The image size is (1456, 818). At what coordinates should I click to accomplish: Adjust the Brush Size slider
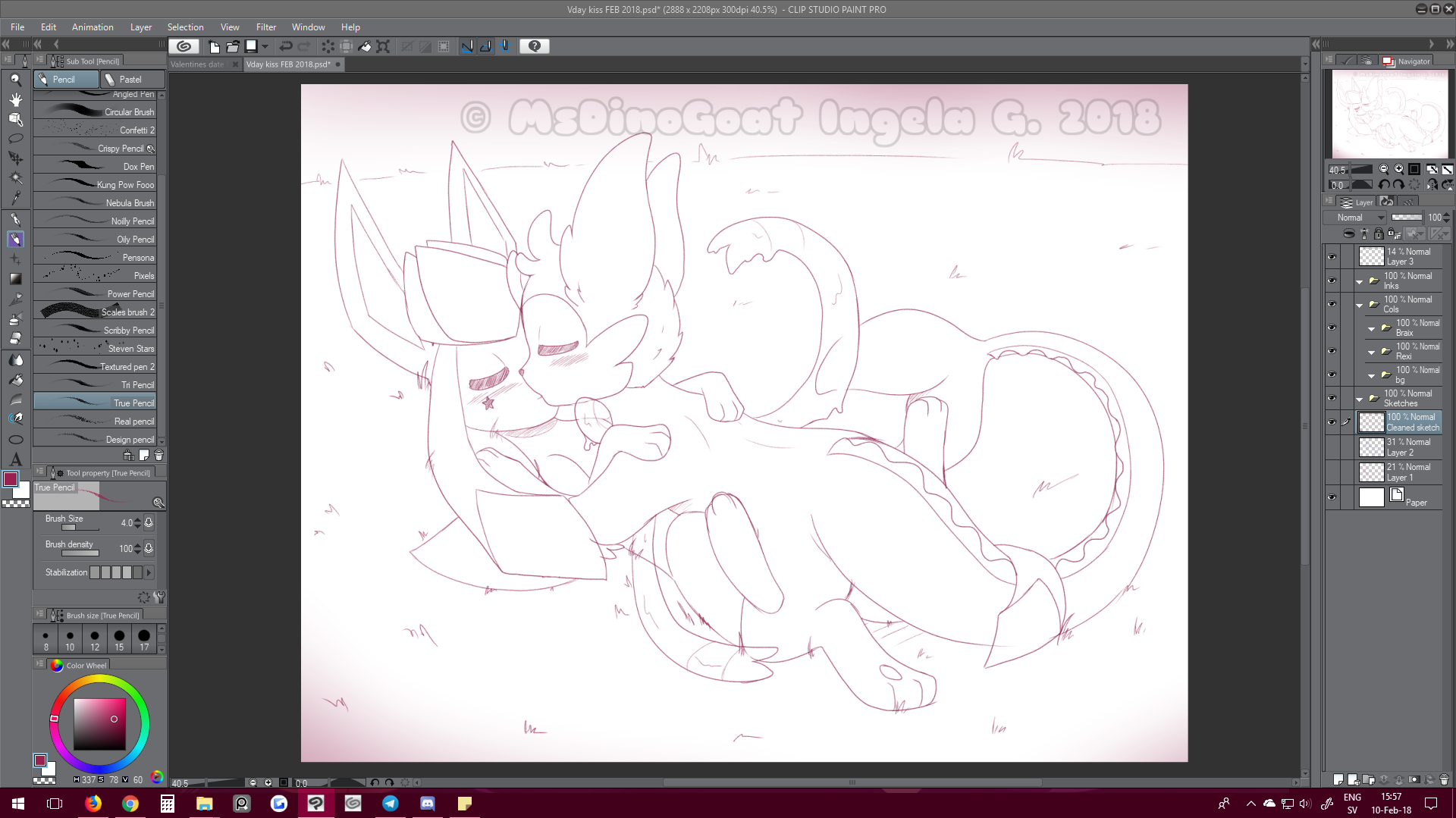coord(80,528)
